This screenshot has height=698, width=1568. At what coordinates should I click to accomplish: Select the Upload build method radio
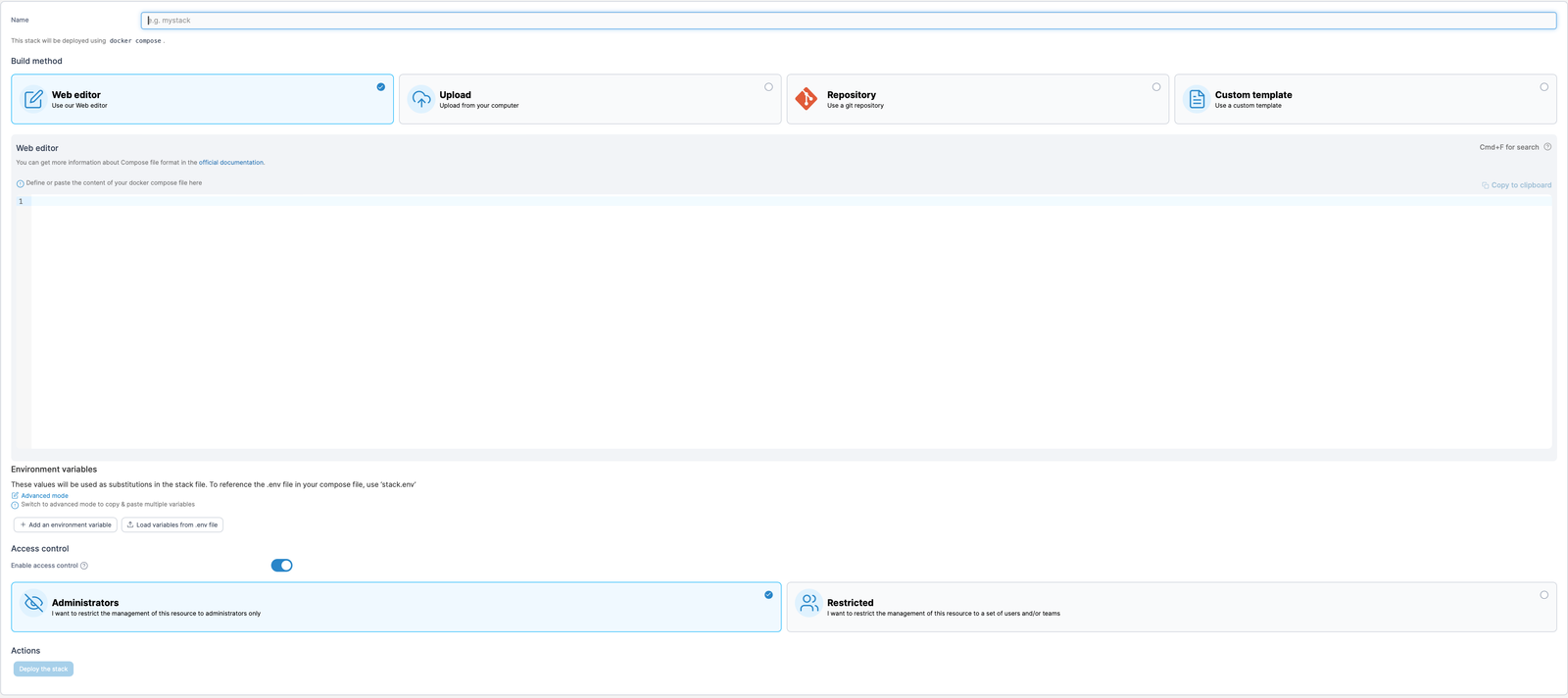point(768,87)
